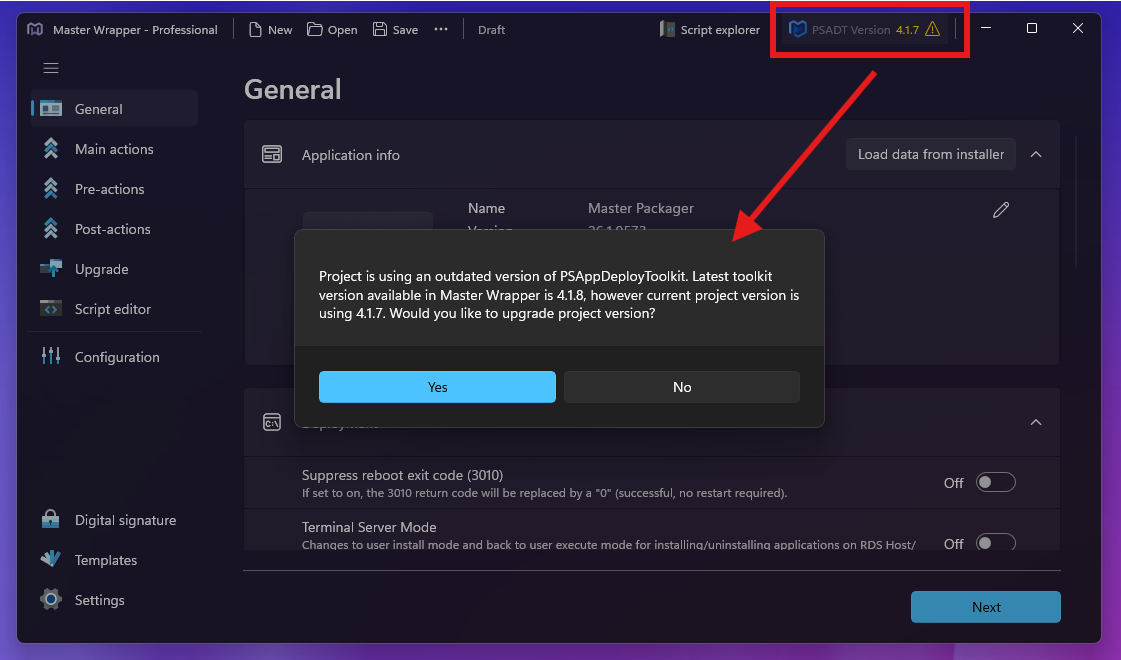Switch to the Upgrade section
This screenshot has width=1121, height=660.
101,268
